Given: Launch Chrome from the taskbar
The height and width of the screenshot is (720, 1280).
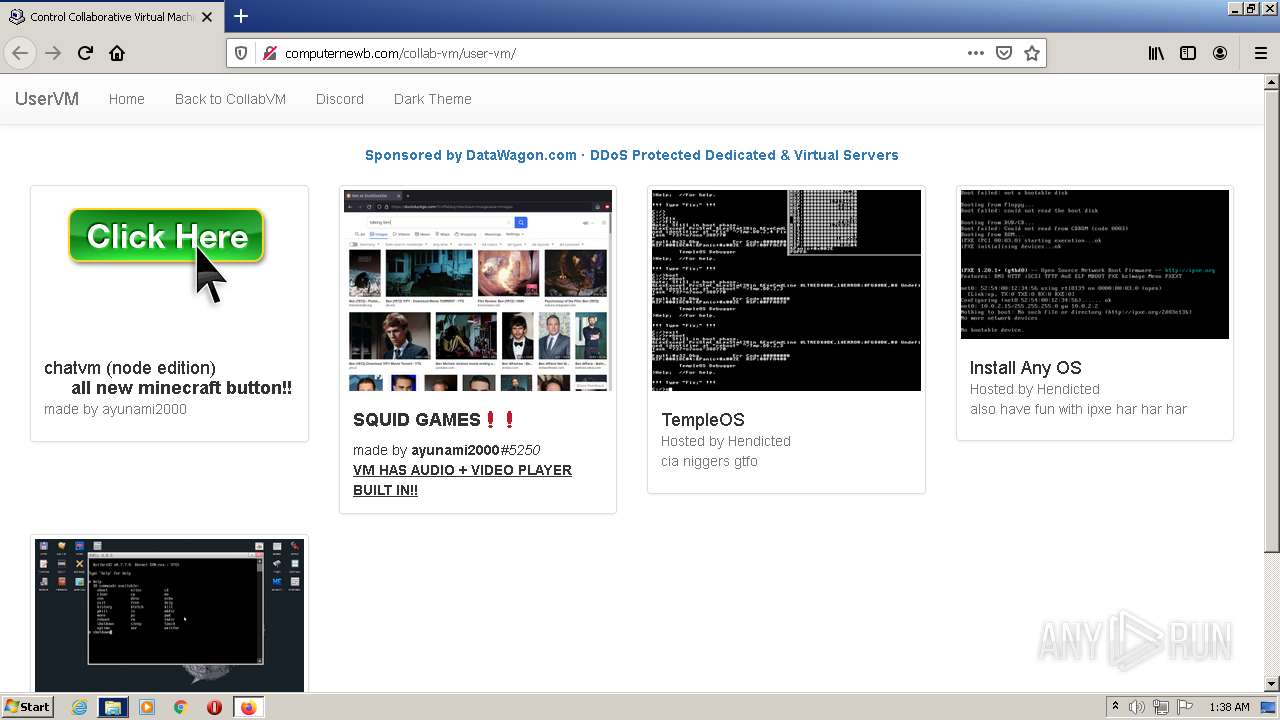Looking at the screenshot, I should coord(181,707).
